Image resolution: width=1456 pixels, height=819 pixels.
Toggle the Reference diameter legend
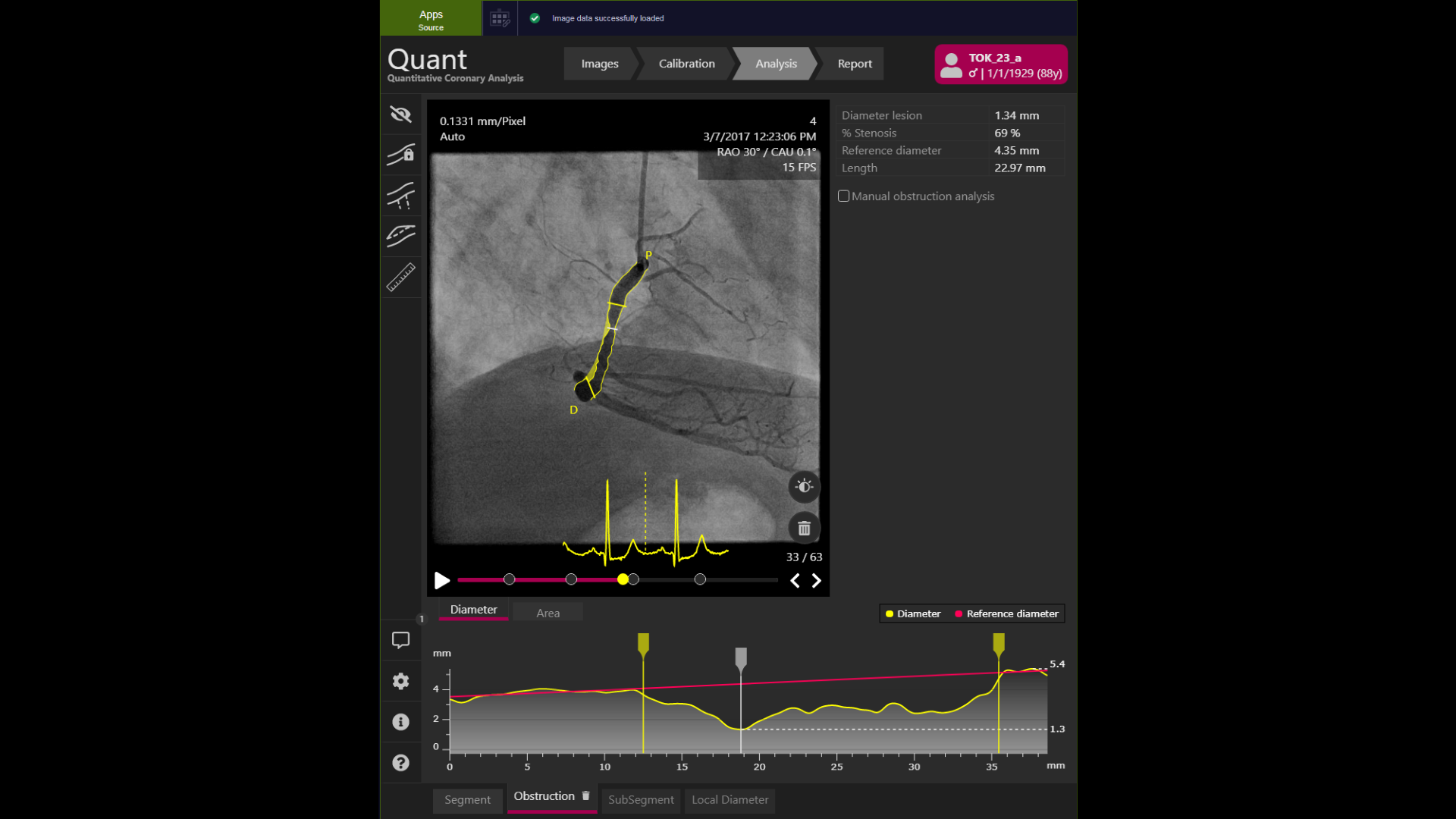pos(1006,613)
